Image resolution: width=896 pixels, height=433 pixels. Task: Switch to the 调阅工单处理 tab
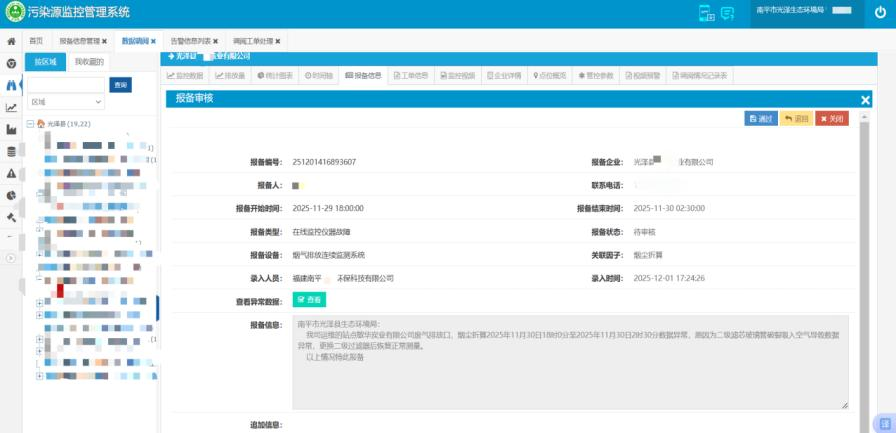[x=253, y=42]
